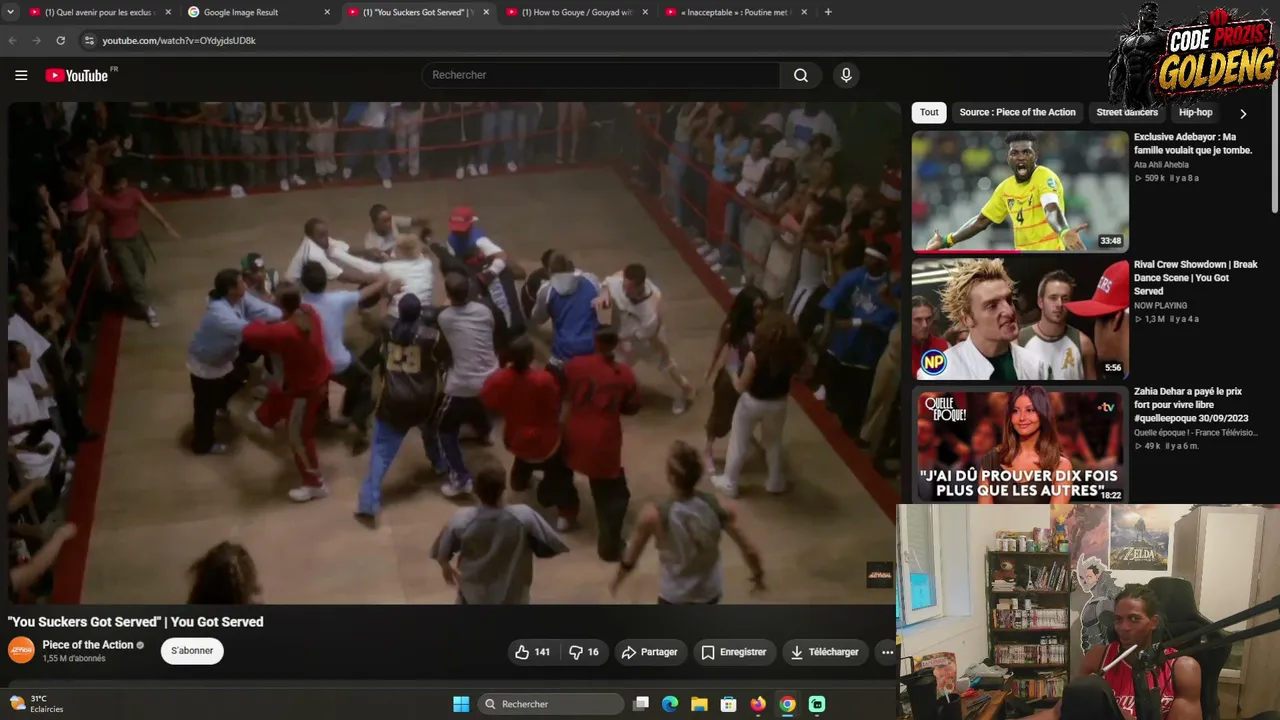1280x720 pixels.
Task: Close the Google Image Result tab
Action: pyautogui.click(x=327, y=12)
